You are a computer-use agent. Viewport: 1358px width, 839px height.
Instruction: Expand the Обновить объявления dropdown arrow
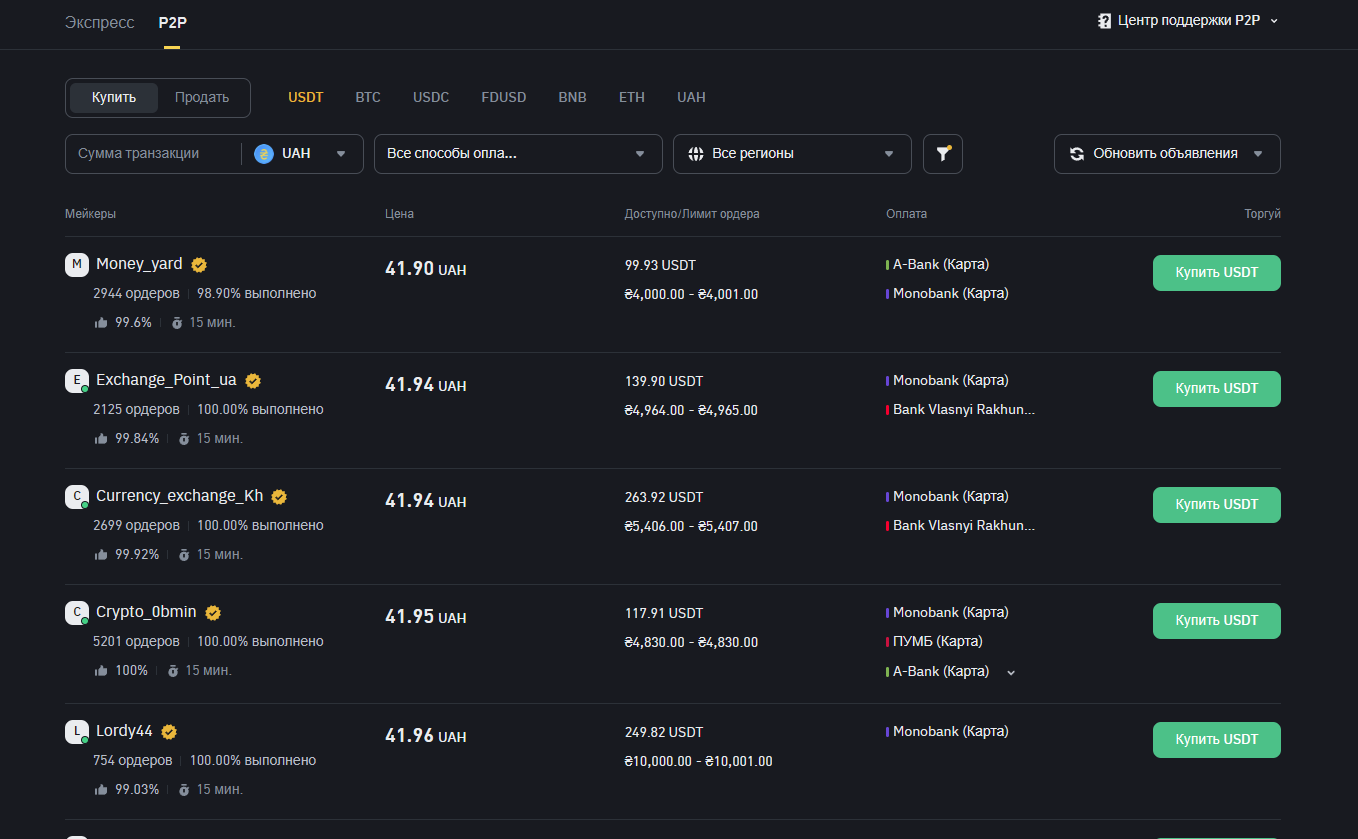[x=1258, y=154]
